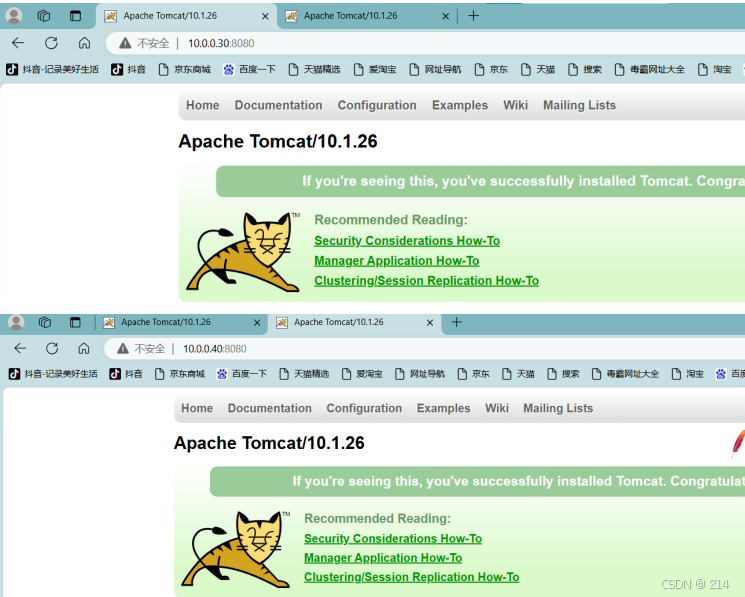Open the 搜索 bookmark in top browser
This screenshot has width=745, height=597.
click(585, 69)
